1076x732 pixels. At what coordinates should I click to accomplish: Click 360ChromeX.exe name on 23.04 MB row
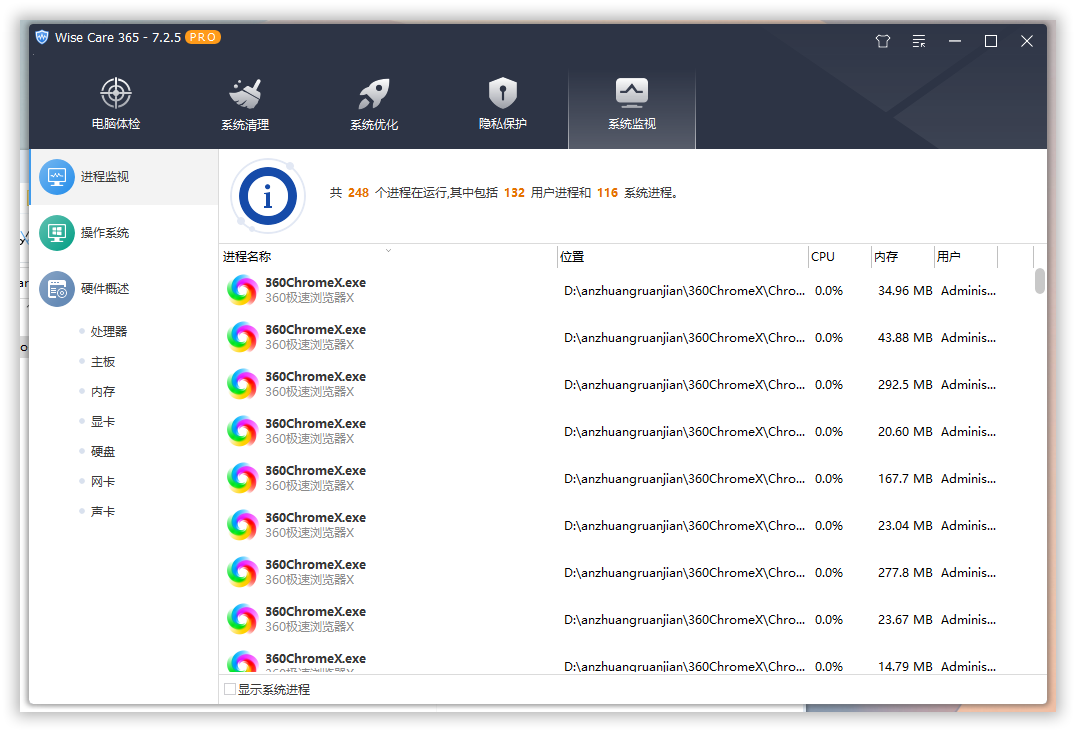tap(316, 517)
